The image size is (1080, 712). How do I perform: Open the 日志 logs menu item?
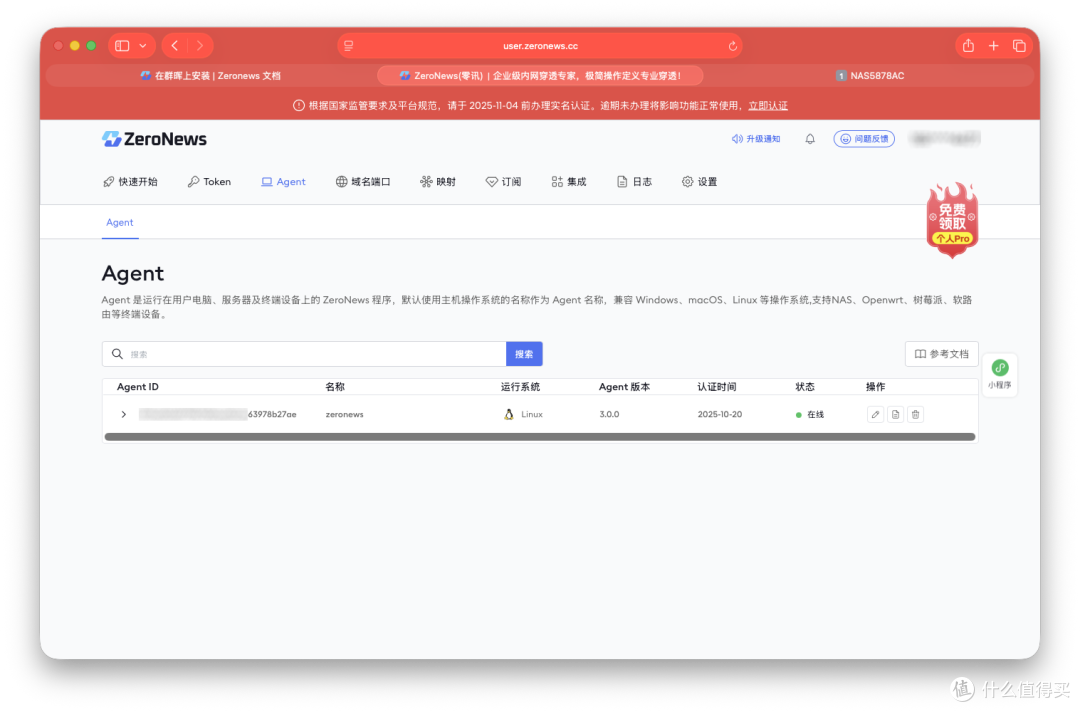point(634,182)
